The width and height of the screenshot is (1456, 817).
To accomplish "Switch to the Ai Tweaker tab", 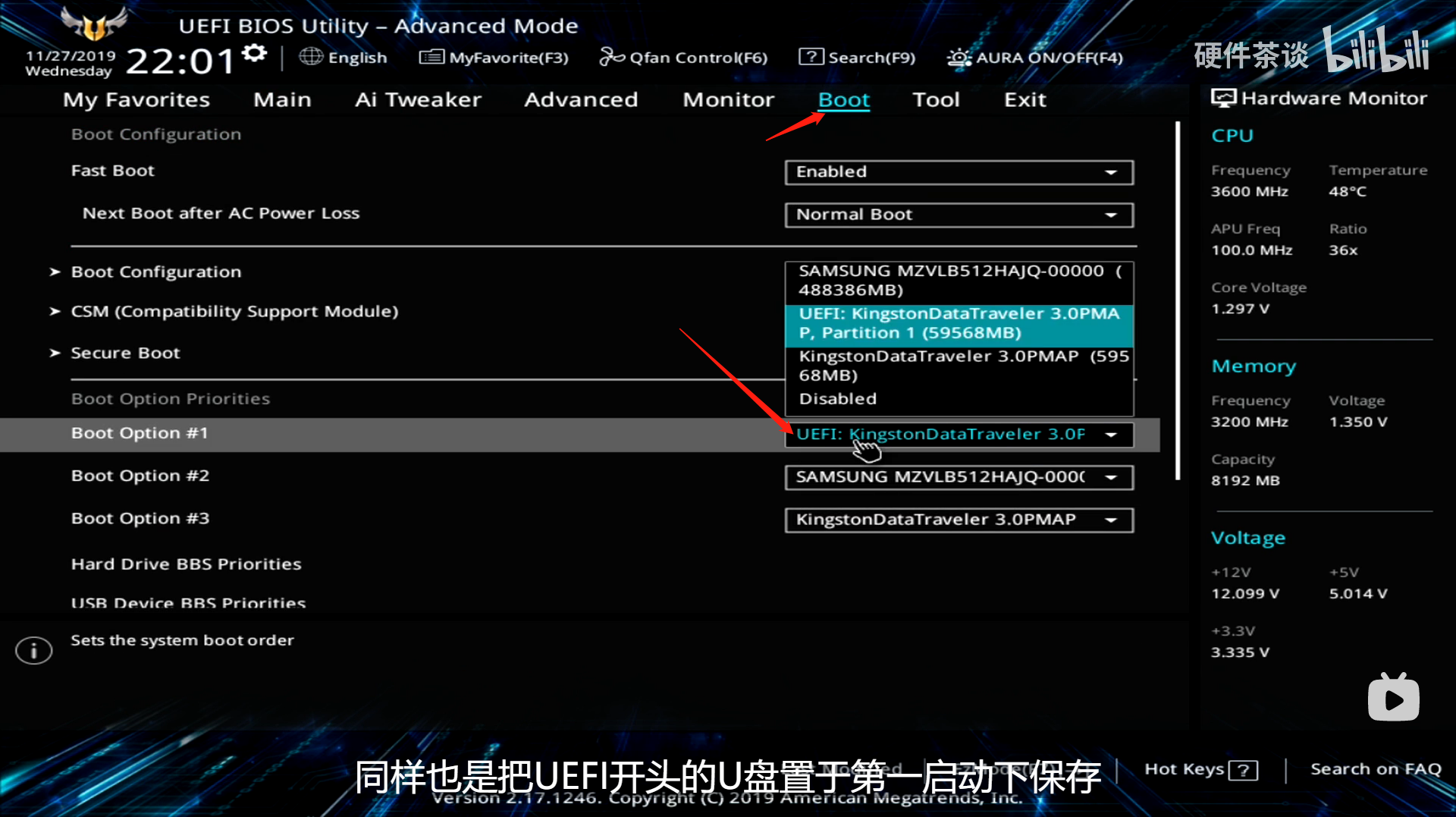I will tap(418, 99).
